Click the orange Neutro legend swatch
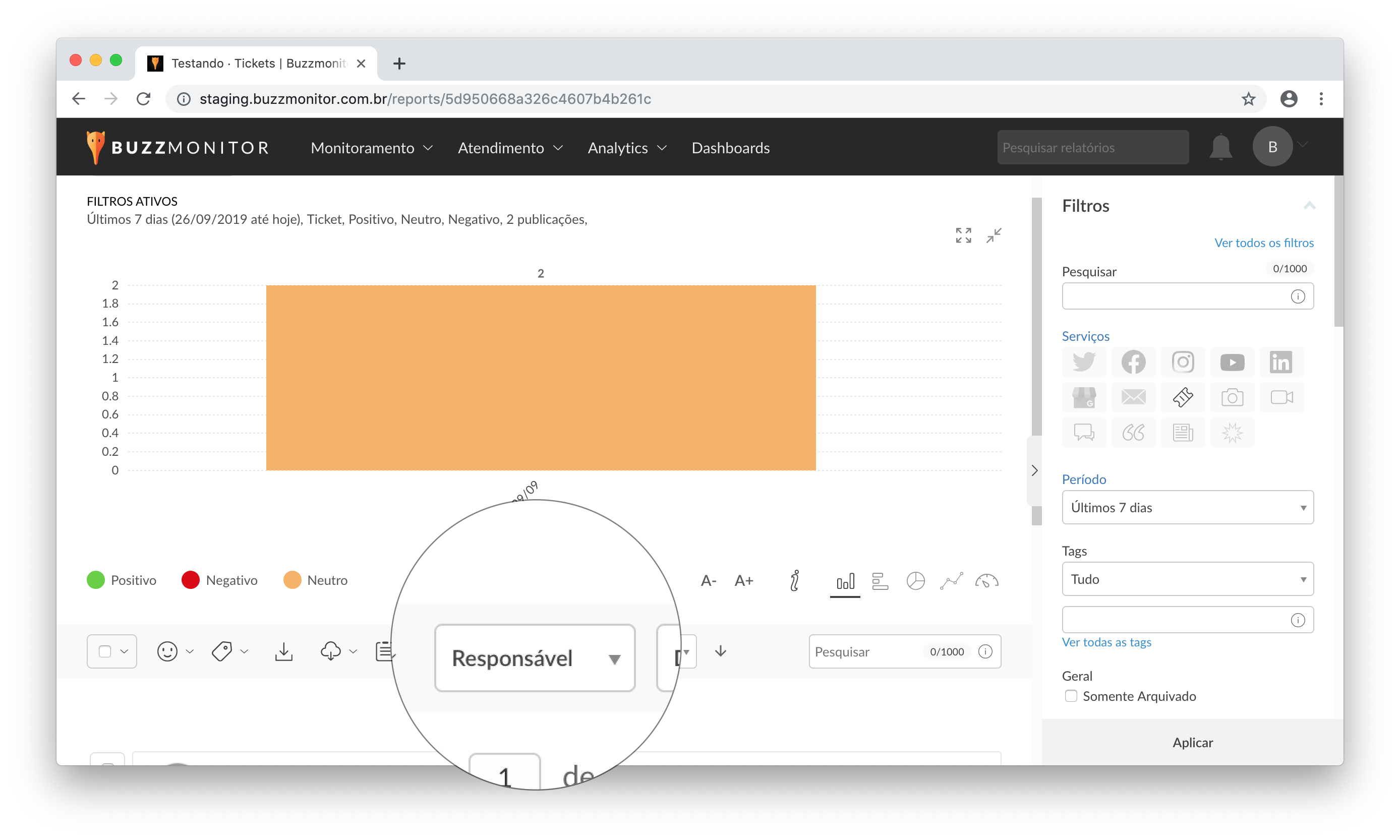Image resolution: width=1400 pixels, height=840 pixels. (292, 580)
